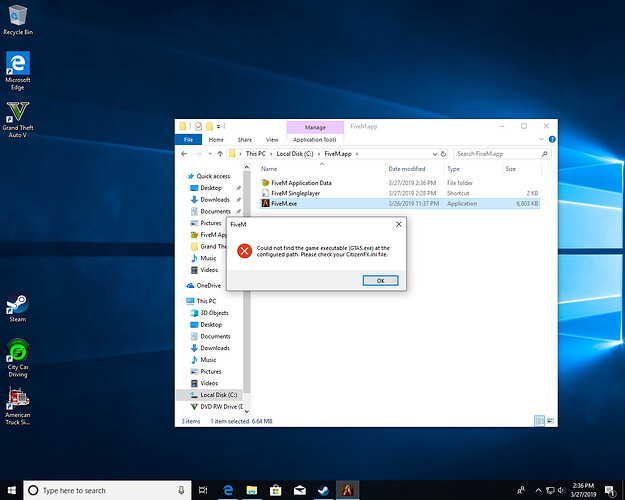Select the FiveM Application Data folder
The width and height of the screenshot is (625, 500).
click(300, 183)
